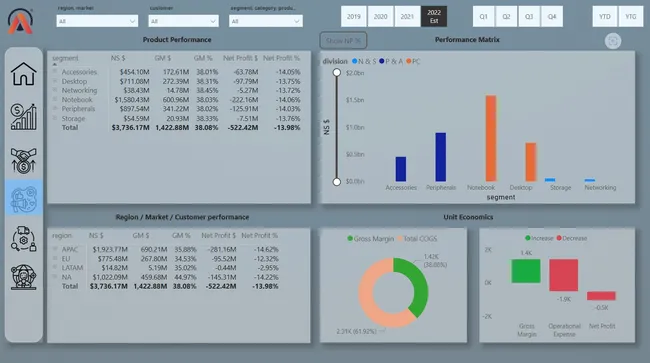
Task: Click the Gross Margin legend item
Action: [x=371, y=239]
